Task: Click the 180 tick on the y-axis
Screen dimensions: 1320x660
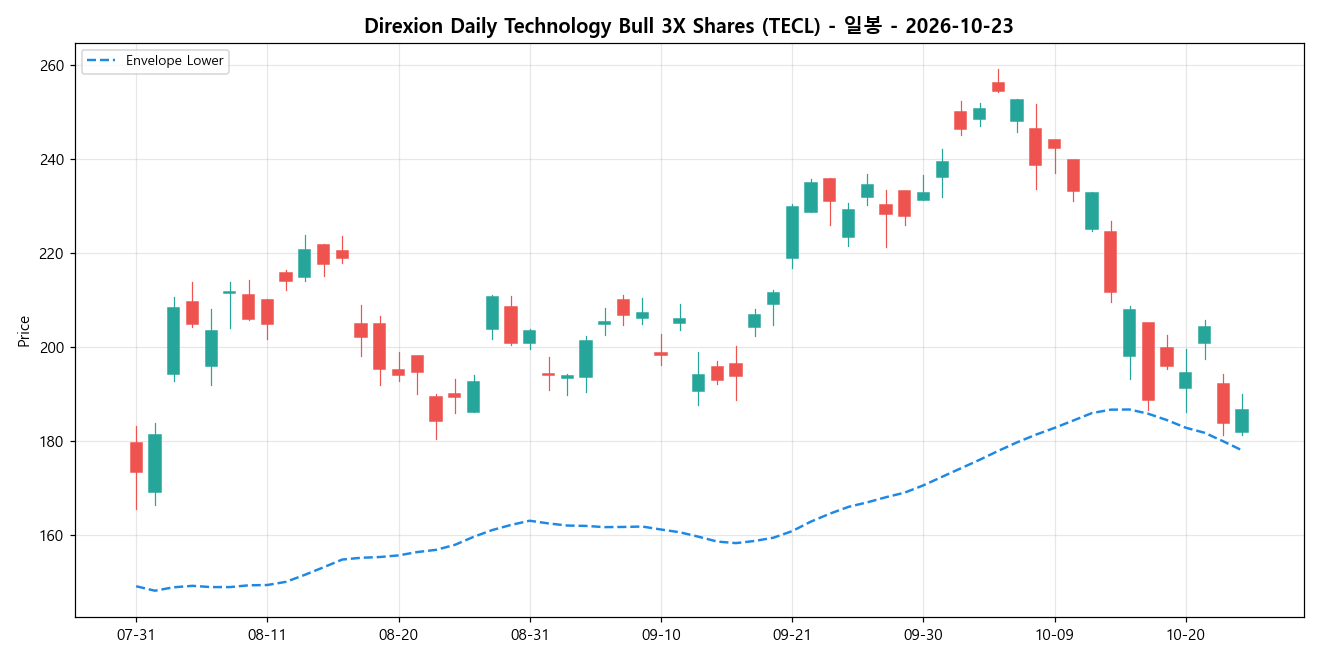Action: [x=53, y=442]
